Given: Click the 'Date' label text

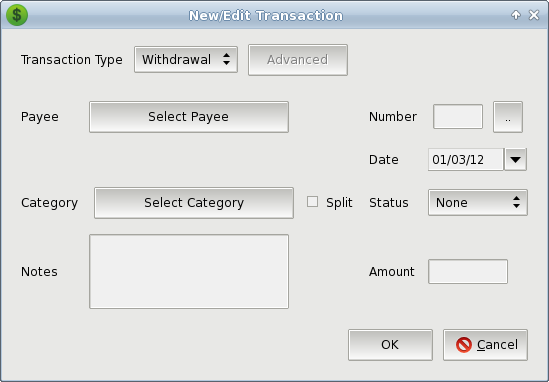Looking at the screenshot, I should [x=384, y=160].
